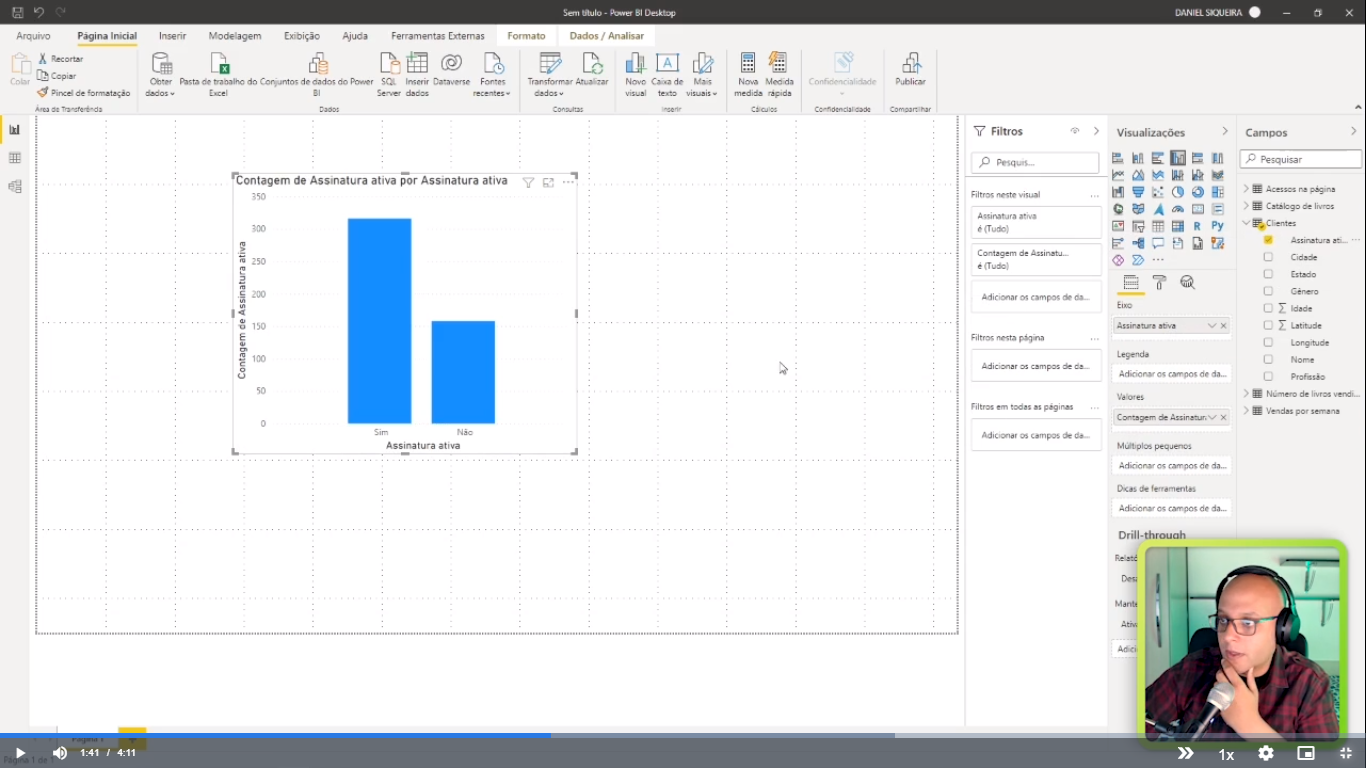Image resolution: width=1366 pixels, height=768 pixels.
Task: Insert the gauge visual
Action: pyautogui.click(x=1178, y=209)
